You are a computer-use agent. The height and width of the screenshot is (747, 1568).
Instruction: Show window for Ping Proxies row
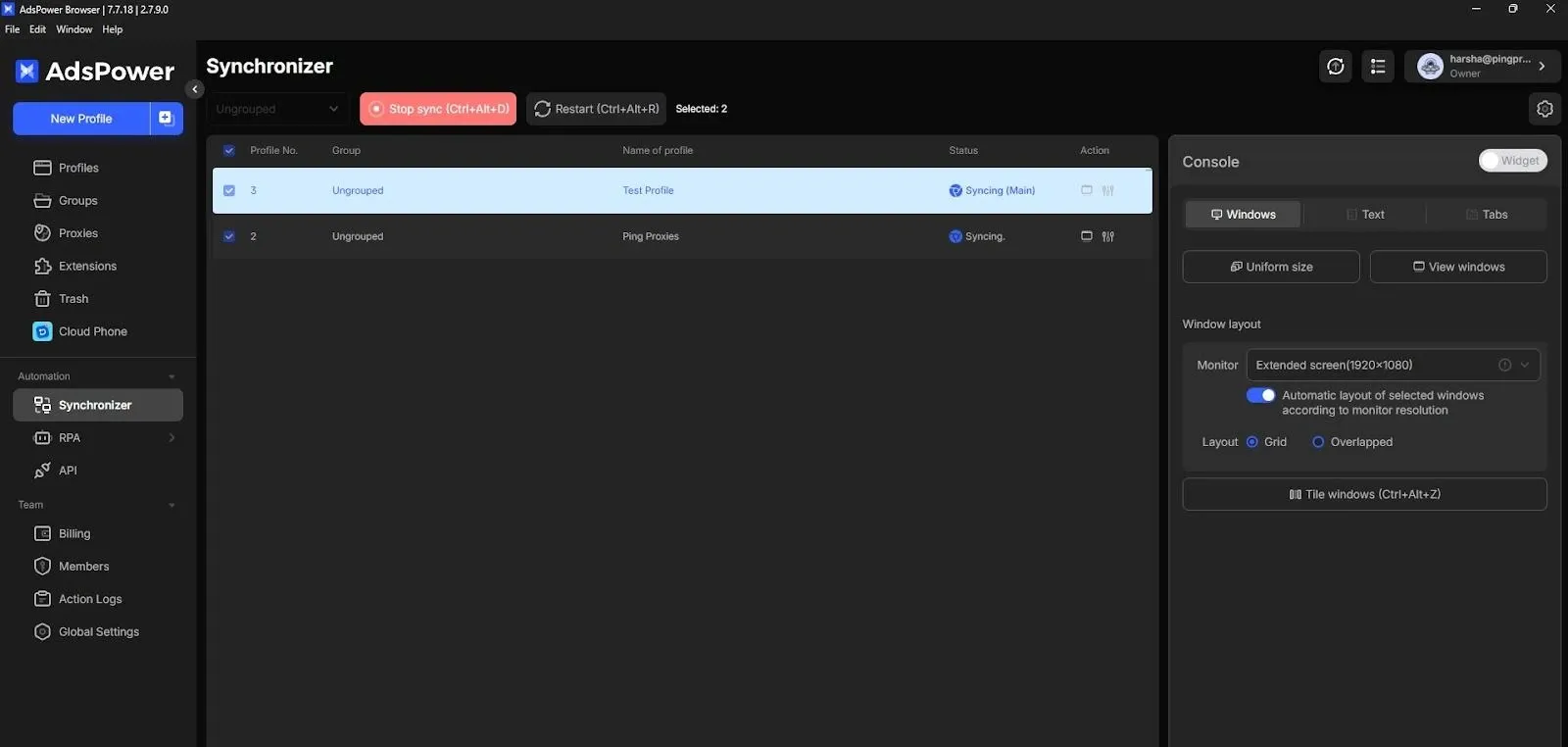coord(1086,236)
